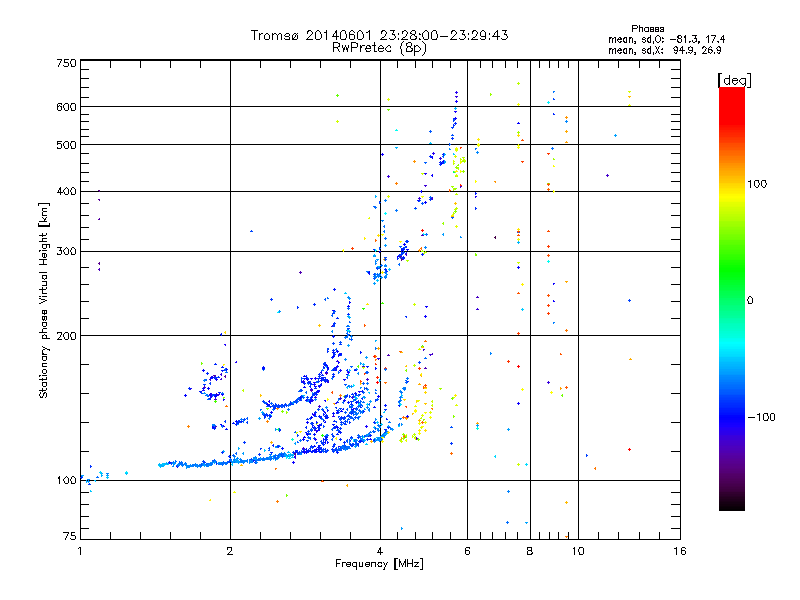Click the x-axis '16' tick label
Viewport: 800px width, 600px height.
coord(680,551)
